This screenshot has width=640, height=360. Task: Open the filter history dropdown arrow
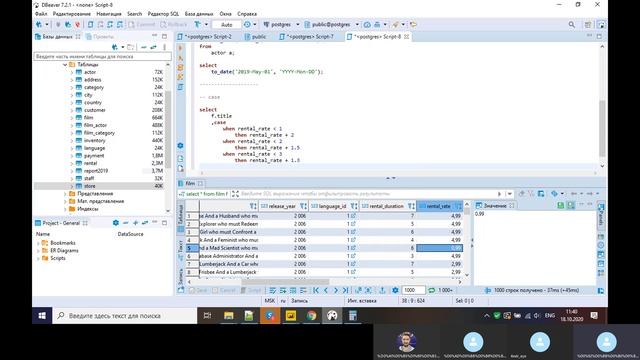pyautogui.click(x=509, y=194)
